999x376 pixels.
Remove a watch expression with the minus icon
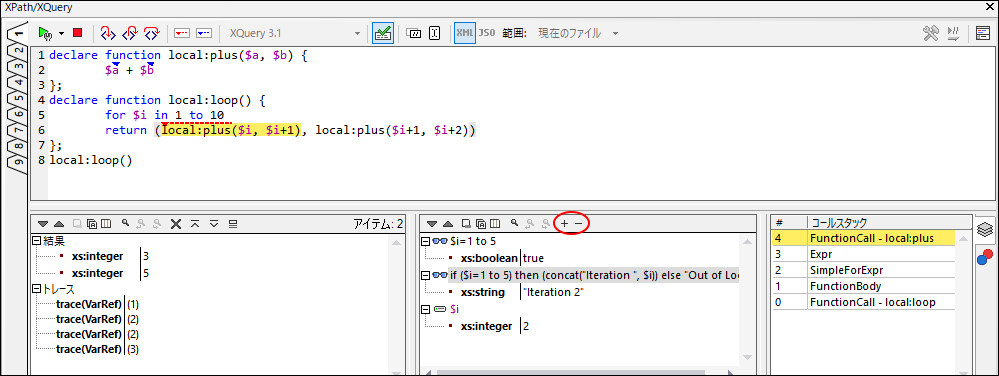579,224
